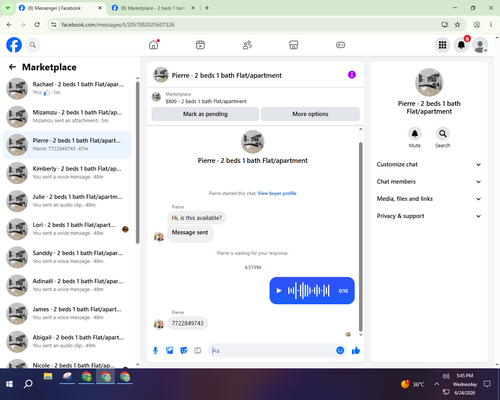The width and height of the screenshot is (500, 400).
Task: Click the conversation list scrollbar
Action: [138, 163]
